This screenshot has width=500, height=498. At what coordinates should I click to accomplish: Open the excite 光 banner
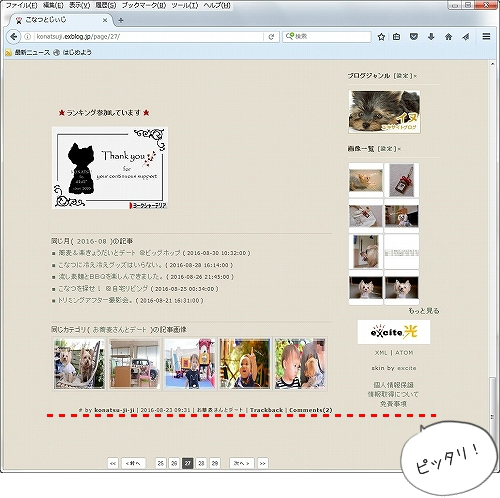pos(394,332)
